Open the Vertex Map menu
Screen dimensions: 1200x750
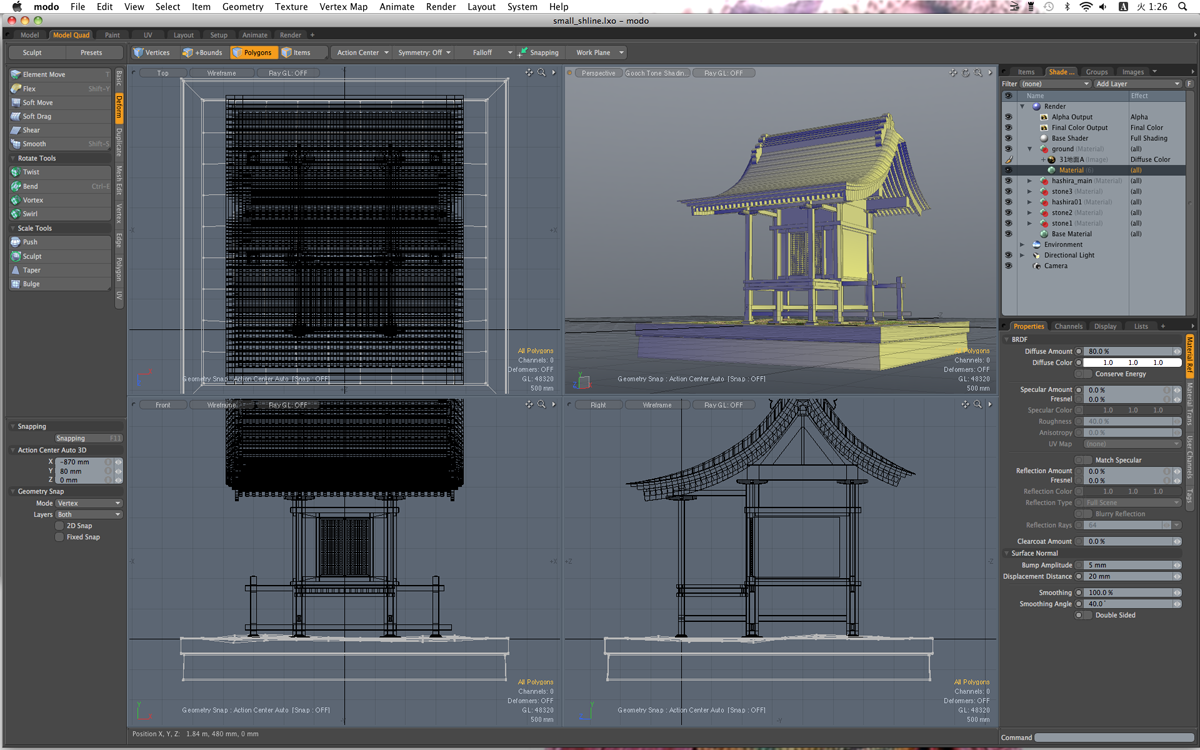point(343,7)
